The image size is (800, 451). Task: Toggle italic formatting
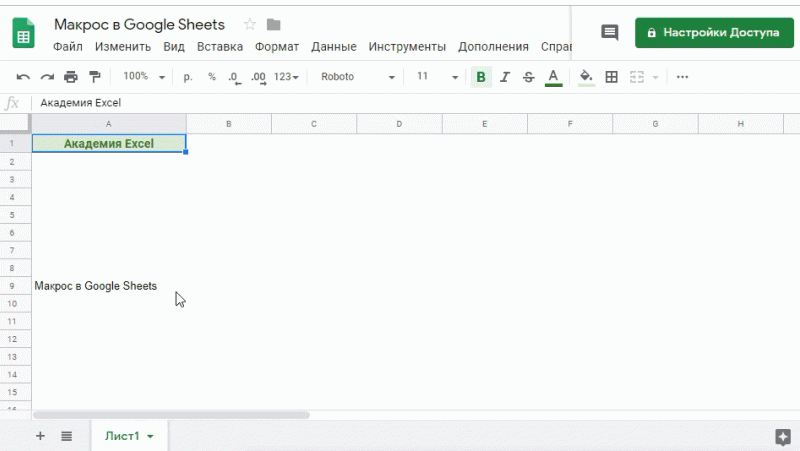(x=505, y=77)
